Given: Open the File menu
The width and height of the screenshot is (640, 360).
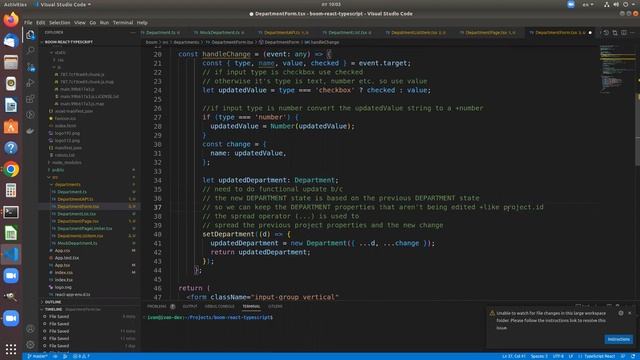Looking at the screenshot, I should click(x=28, y=22).
